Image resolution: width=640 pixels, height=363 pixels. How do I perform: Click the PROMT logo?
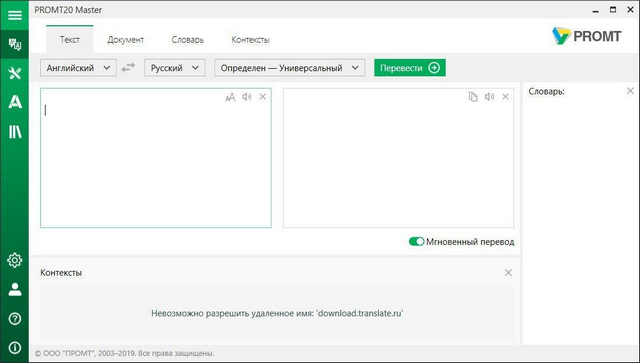pyautogui.click(x=587, y=36)
